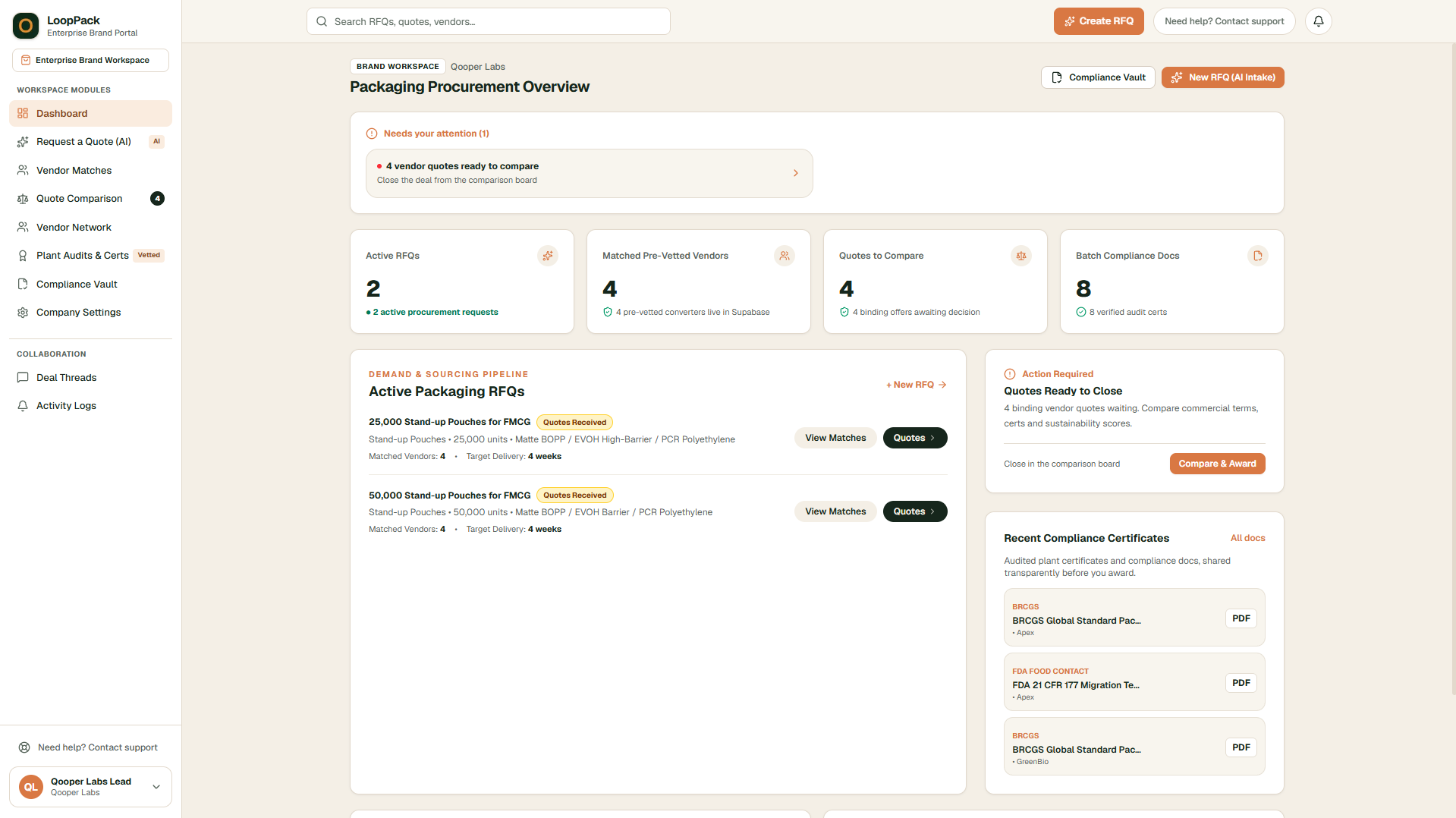Viewport: 1456px width, 818px height.
Task: Download PDF for FDA 21 CFR 177 Migration
Action: pos(1241,683)
